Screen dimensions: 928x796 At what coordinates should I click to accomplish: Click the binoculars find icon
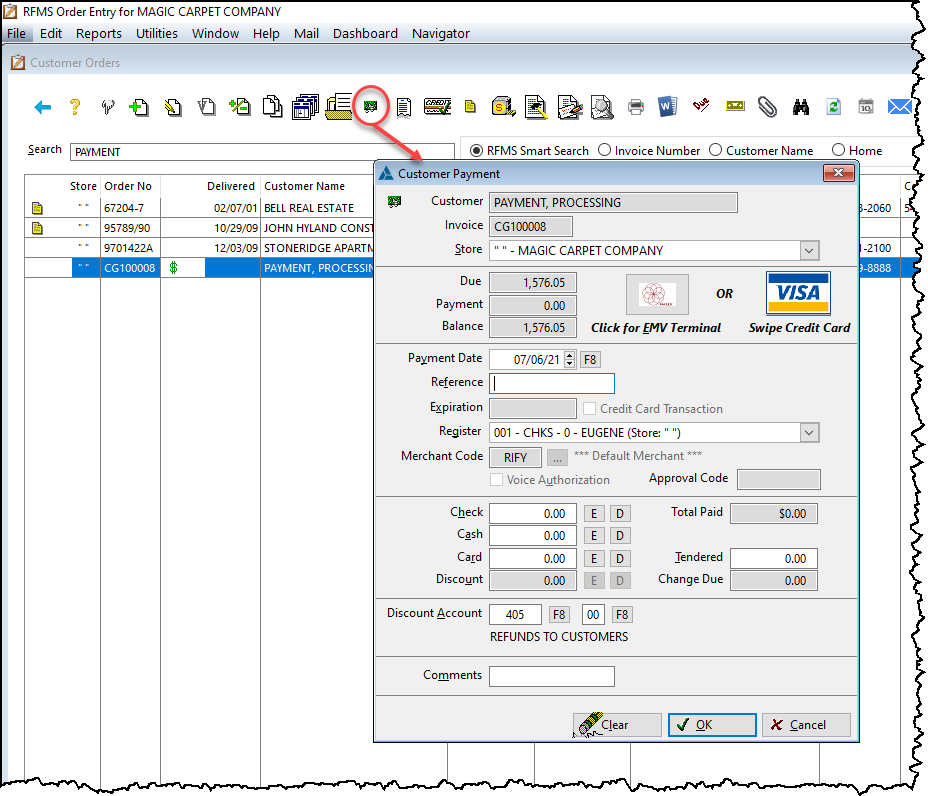pyautogui.click(x=801, y=107)
